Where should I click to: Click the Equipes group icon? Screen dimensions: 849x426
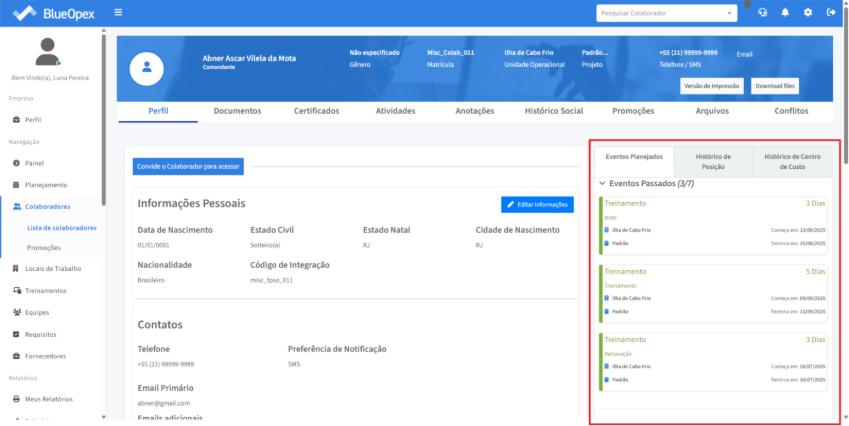click(x=17, y=312)
